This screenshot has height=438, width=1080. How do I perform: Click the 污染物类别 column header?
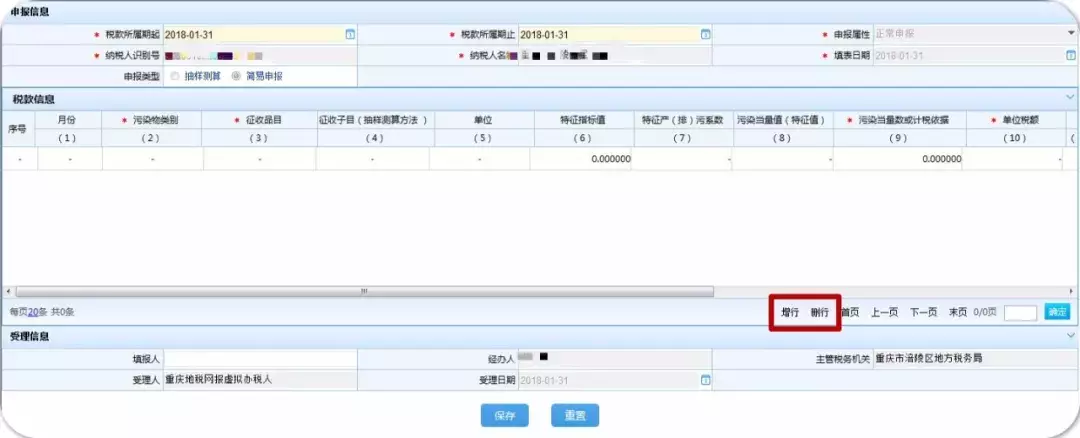(152, 120)
